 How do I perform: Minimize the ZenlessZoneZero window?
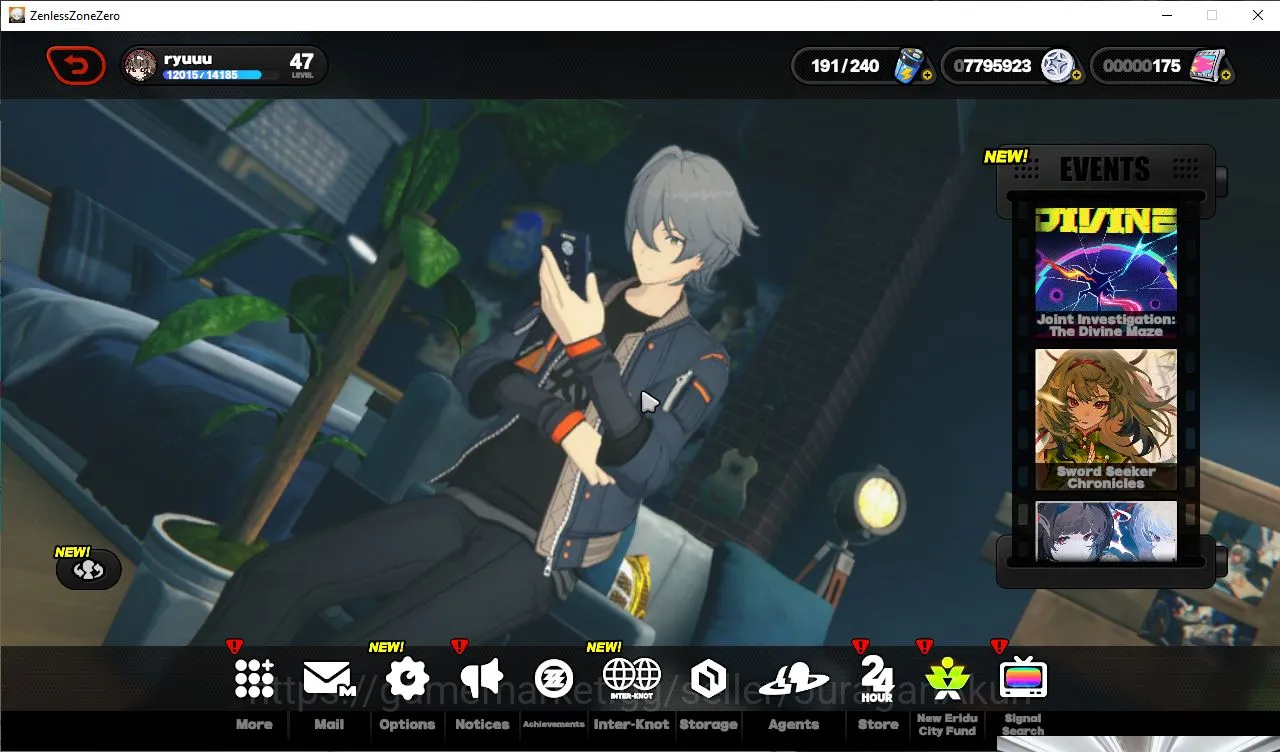(1166, 15)
